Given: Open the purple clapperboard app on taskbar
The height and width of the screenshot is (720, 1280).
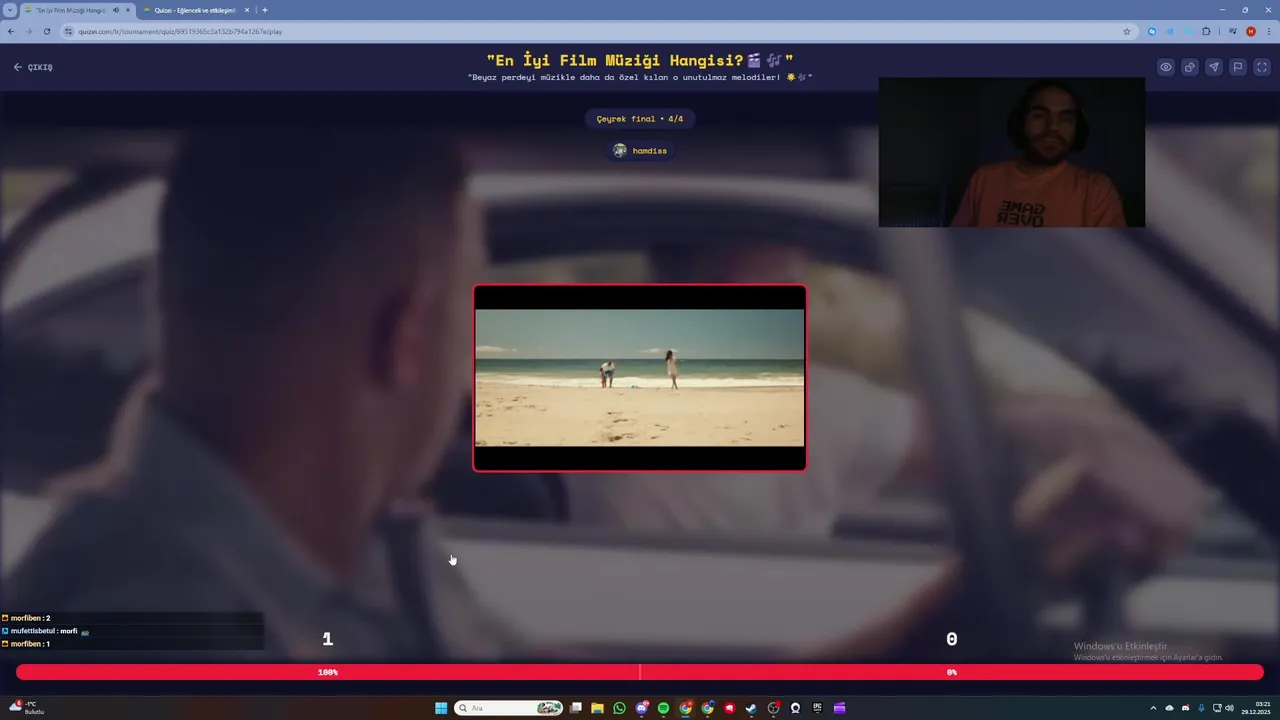Looking at the screenshot, I should click(839, 708).
